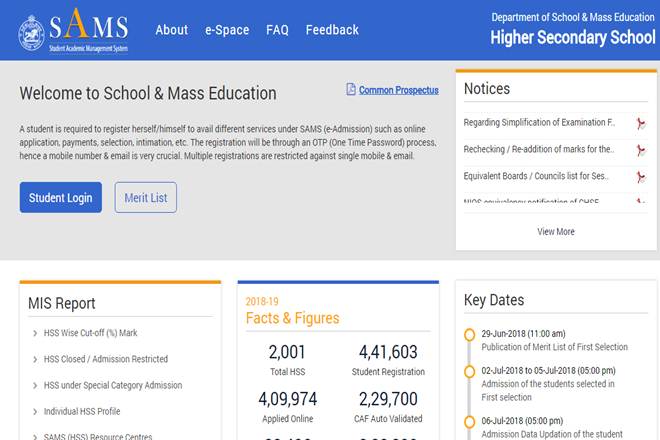Click the 29-Jun-2018 timeline marker circle

pyautogui.click(x=469, y=334)
